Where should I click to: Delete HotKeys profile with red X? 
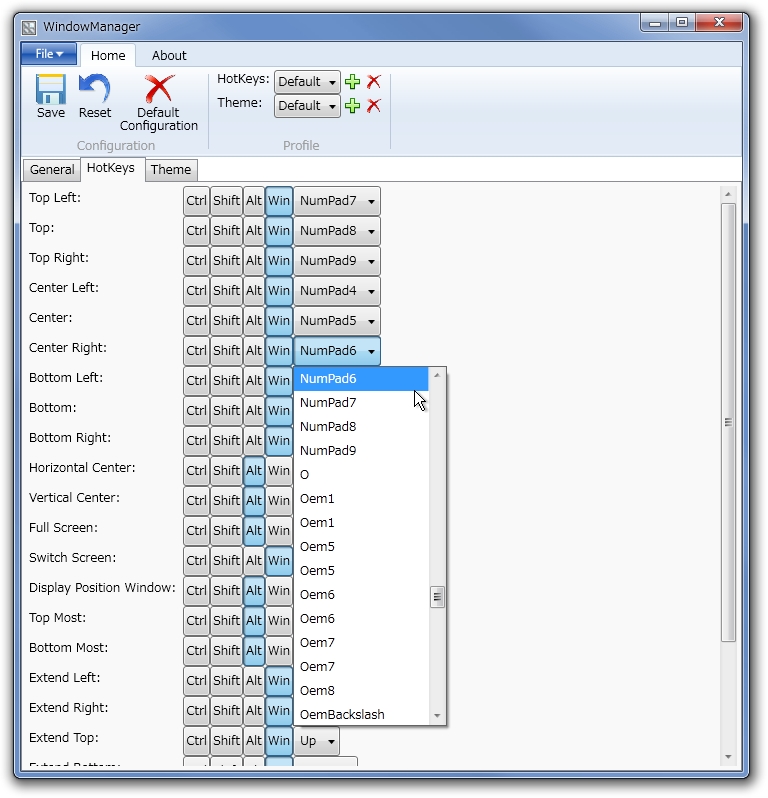pyautogui.click(x=374, y=81)
